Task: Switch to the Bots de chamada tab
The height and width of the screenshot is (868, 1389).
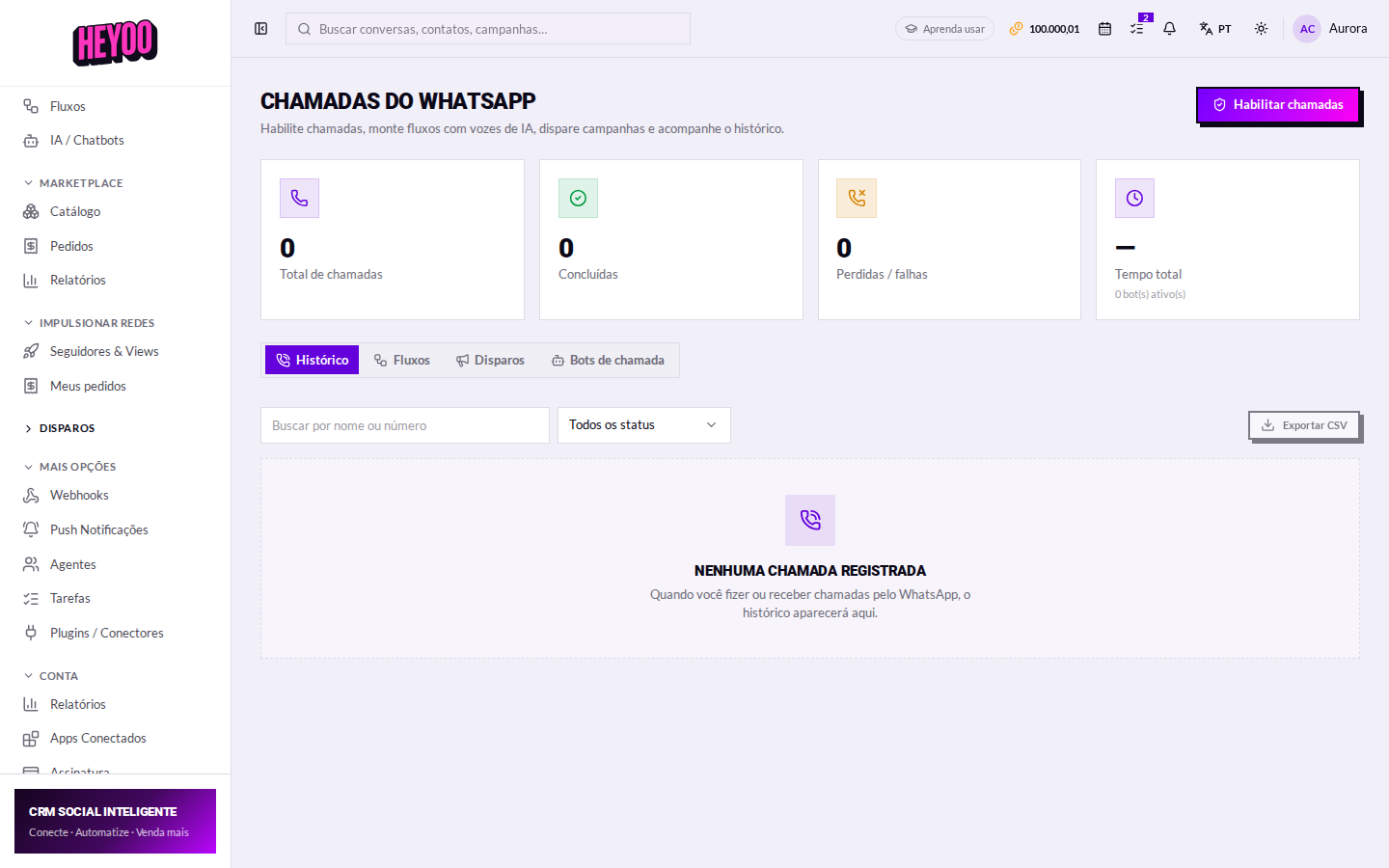Action: (x=608, y=360)
